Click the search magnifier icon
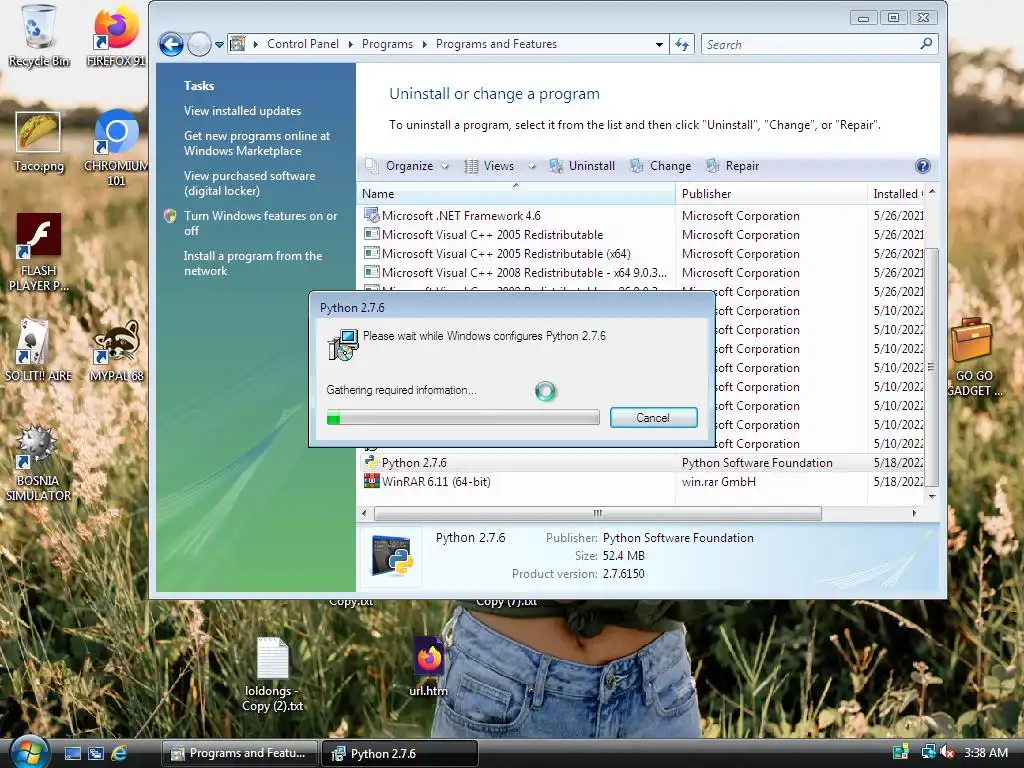 (x=926, y=44)
